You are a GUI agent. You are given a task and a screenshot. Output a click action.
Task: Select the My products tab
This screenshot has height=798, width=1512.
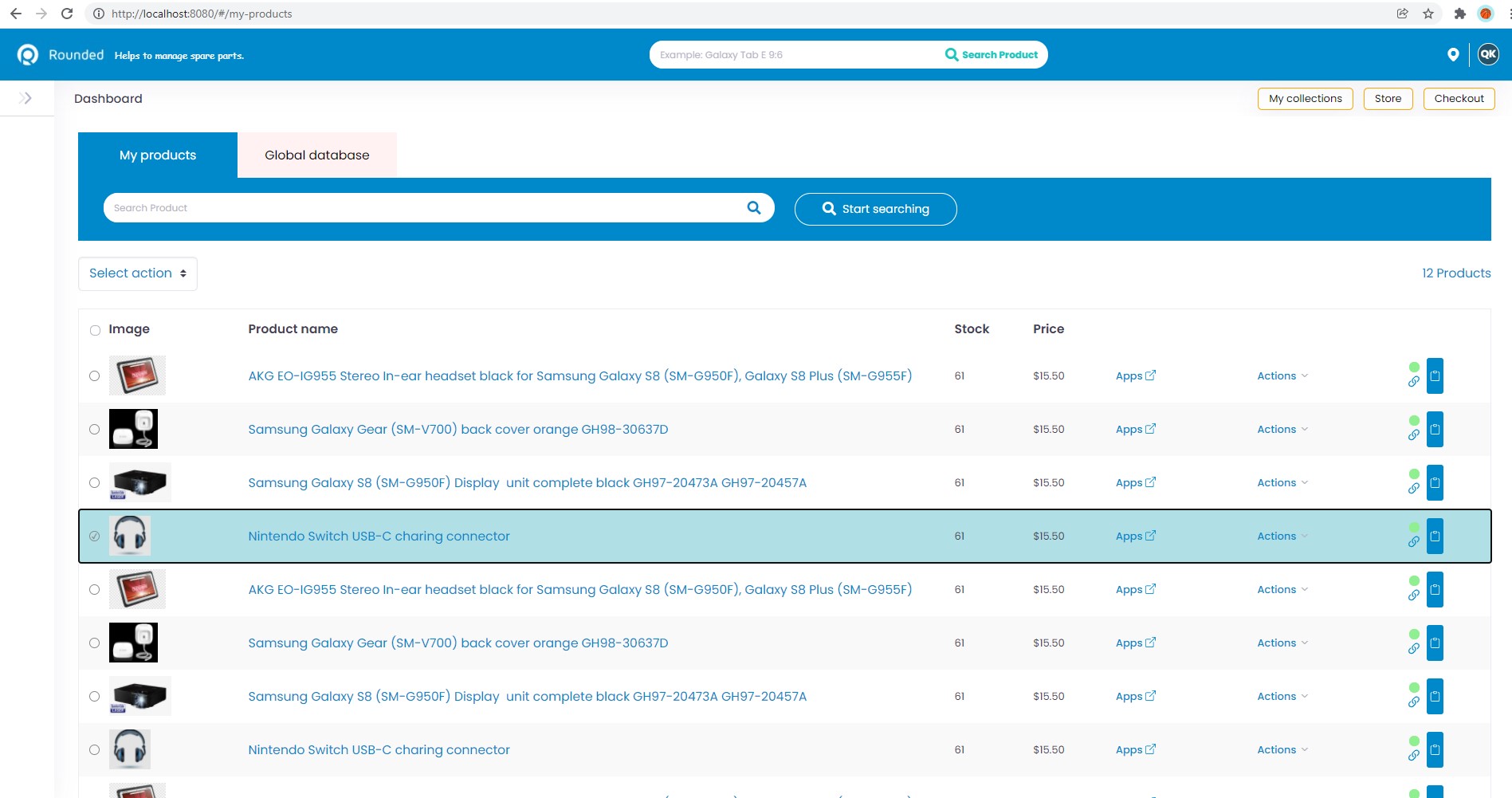pos(157,155)
